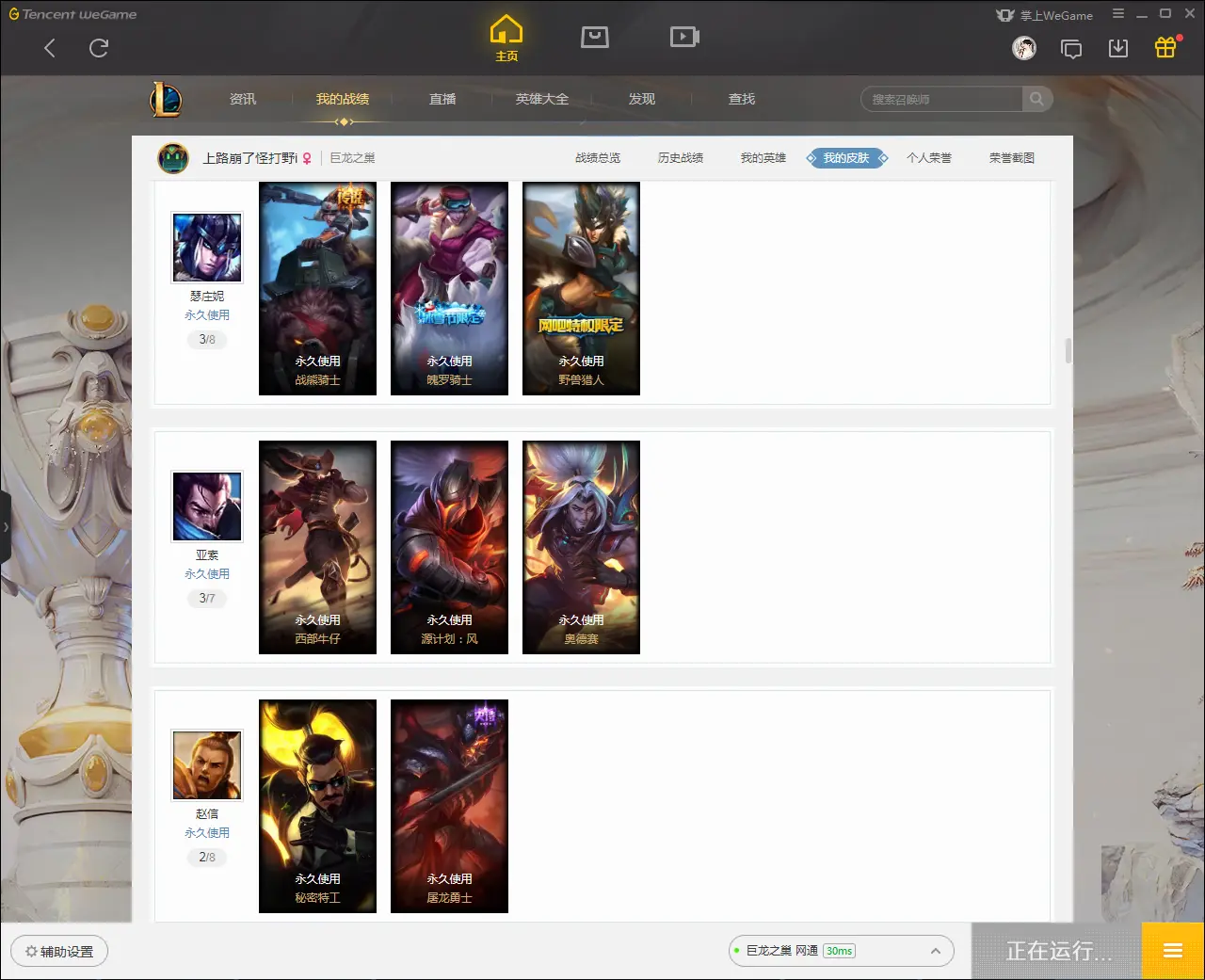The image size is (1205, 980).
Task: Go back with the back arrow
Action: (x=50, y=48)
